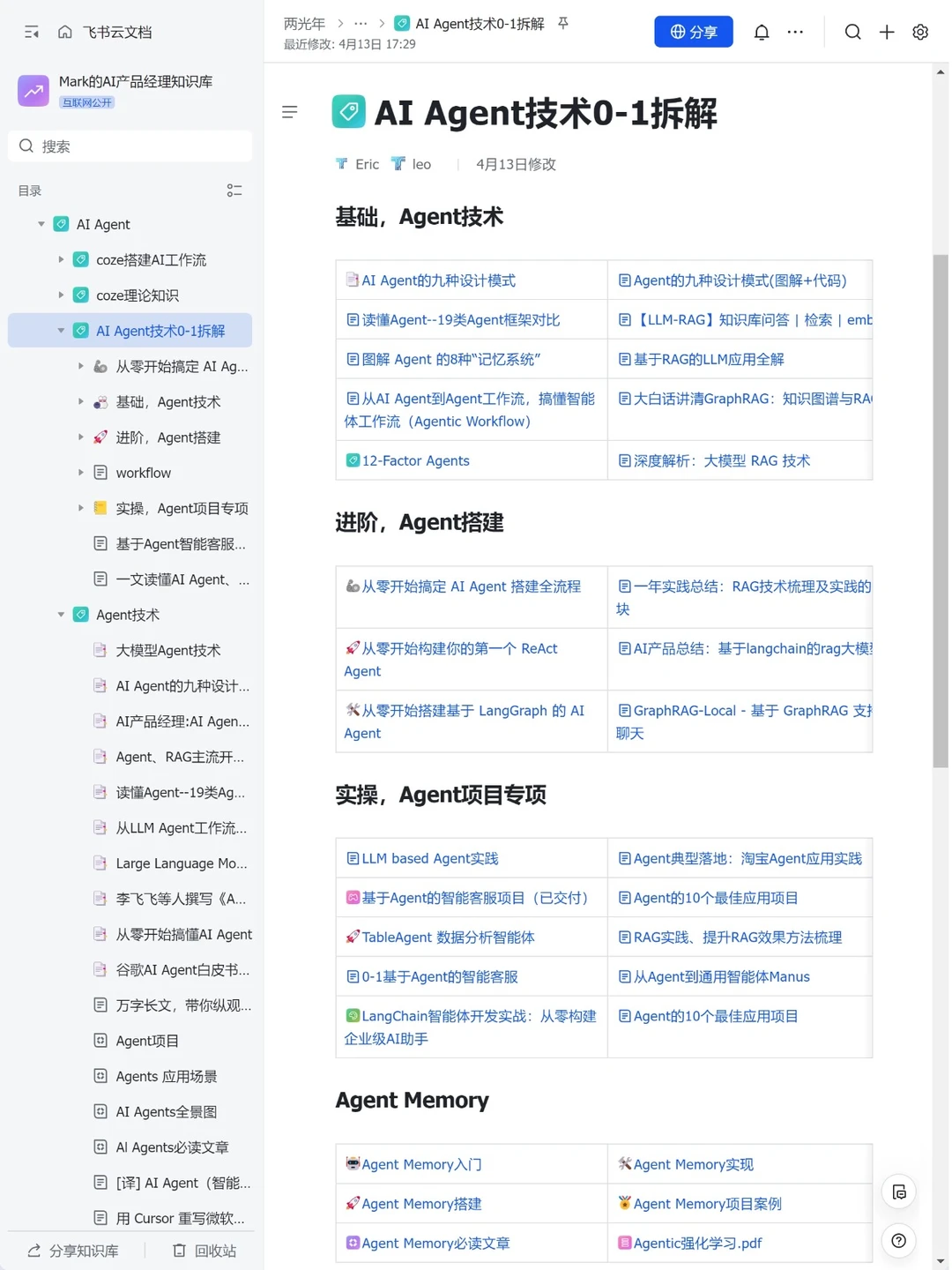This screenshot has width=952, height=1270.
Task: Open Feishu Docs home icon
Action: [65, 32]
